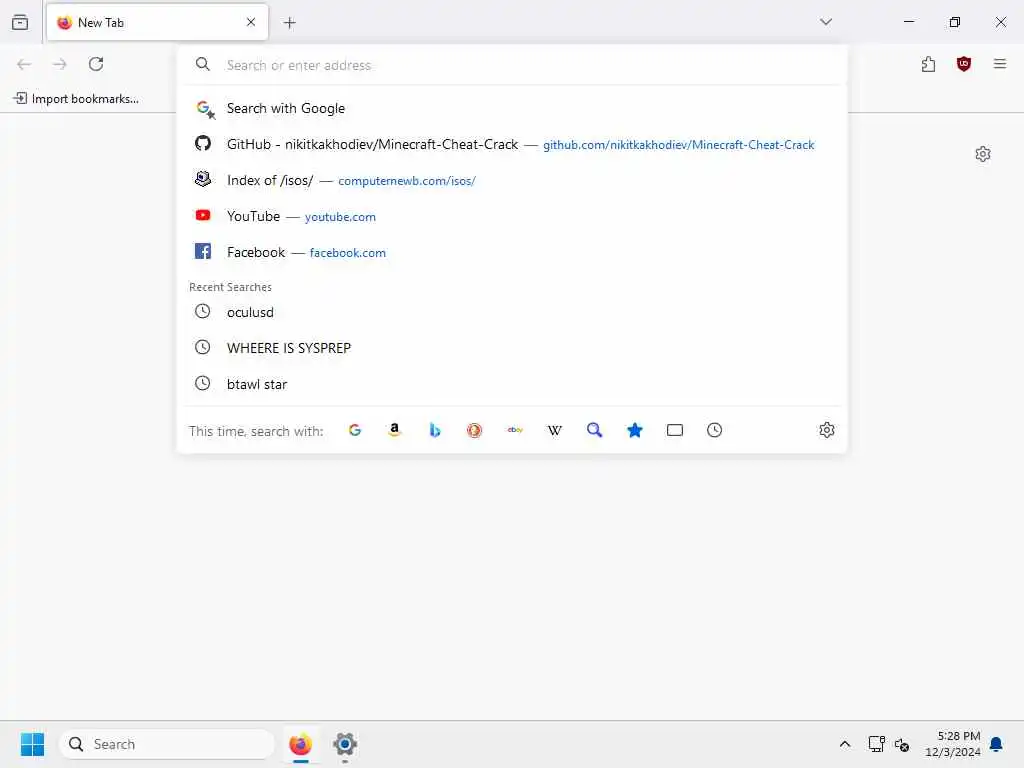Open the Windows Start menu
The height and width of the screenshot is (768, 1024).
pos(32,744)
